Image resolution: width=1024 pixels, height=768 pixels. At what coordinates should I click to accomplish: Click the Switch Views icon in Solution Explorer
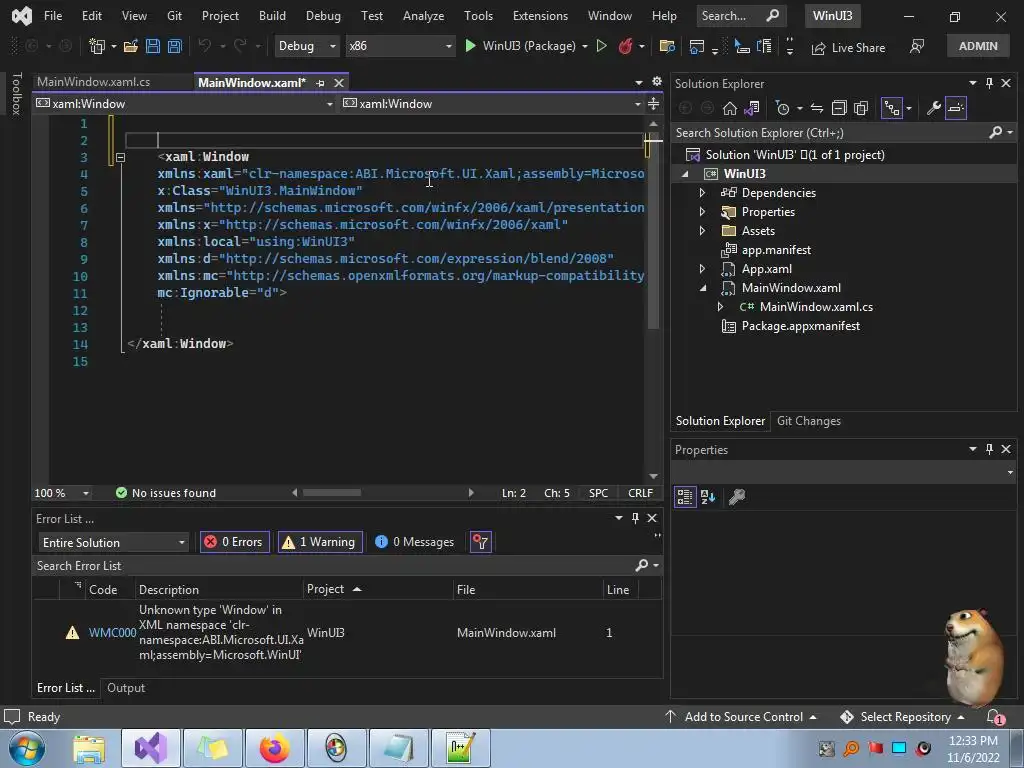(x=752, y=108)
